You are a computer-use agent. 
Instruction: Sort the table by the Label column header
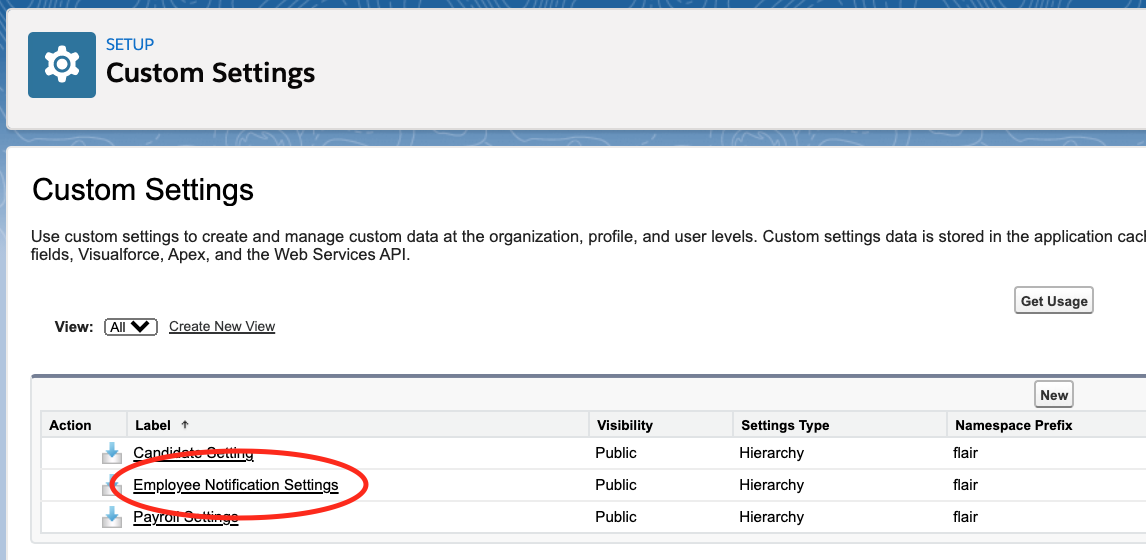coord(153,425)
